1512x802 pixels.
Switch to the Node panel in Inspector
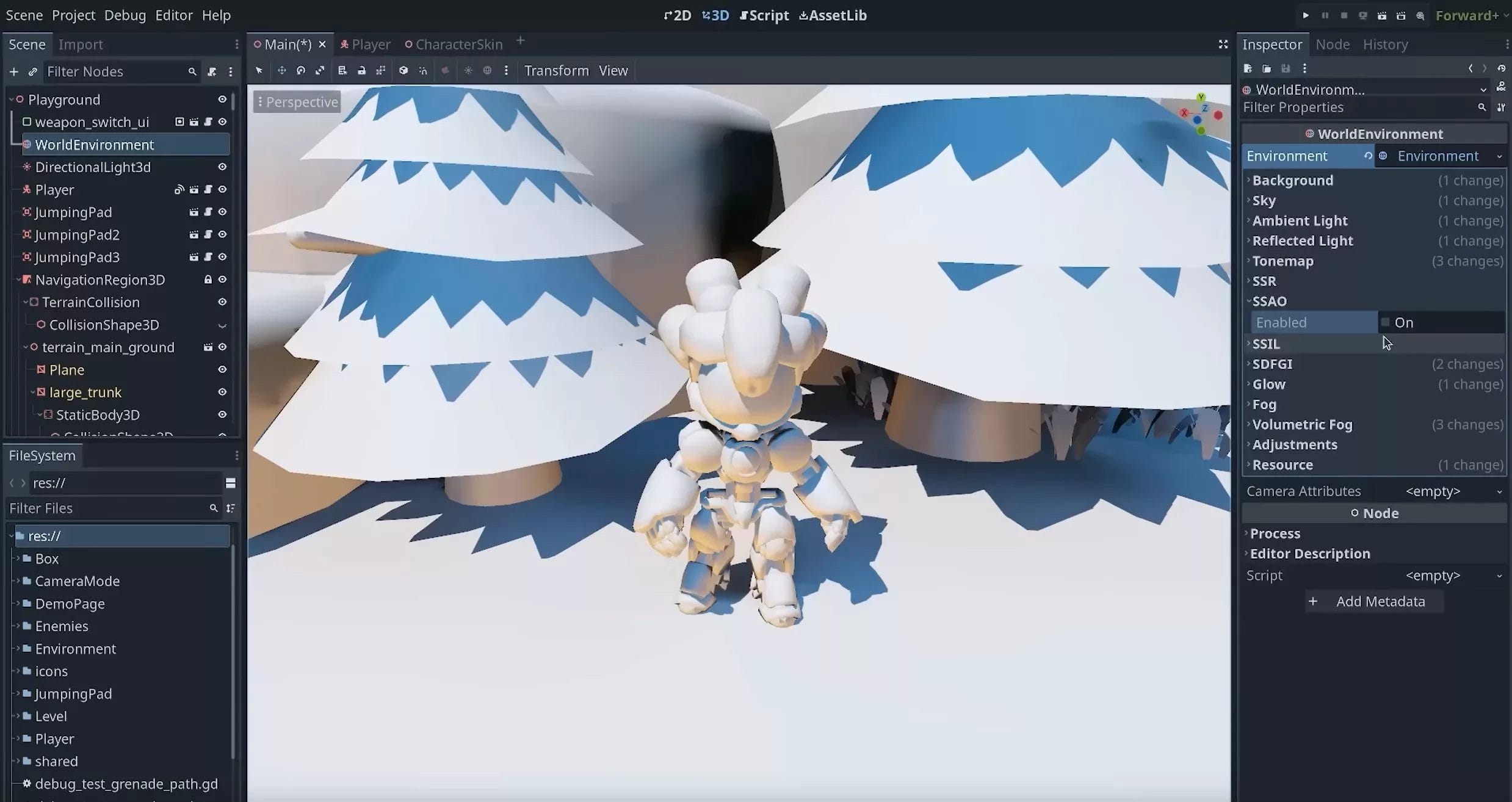pyautogui.click(x=1333, y=44)
